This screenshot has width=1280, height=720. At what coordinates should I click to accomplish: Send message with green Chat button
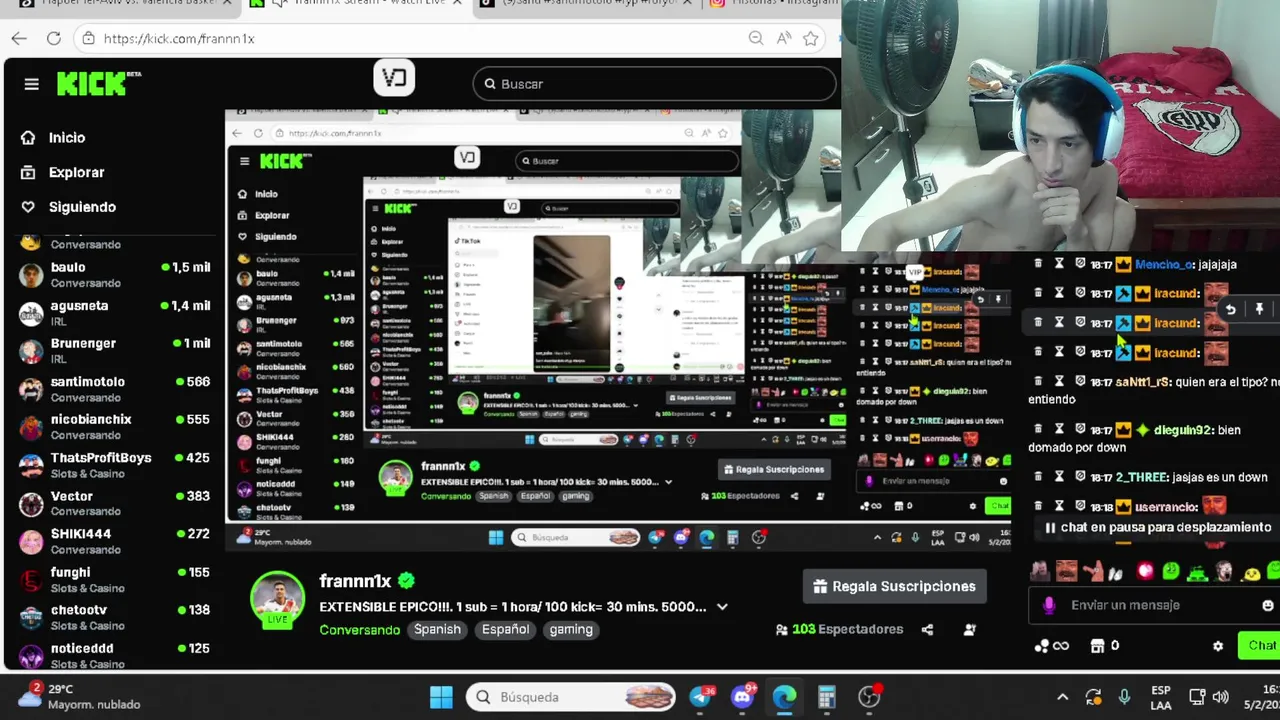click(x=1259, y=646)
